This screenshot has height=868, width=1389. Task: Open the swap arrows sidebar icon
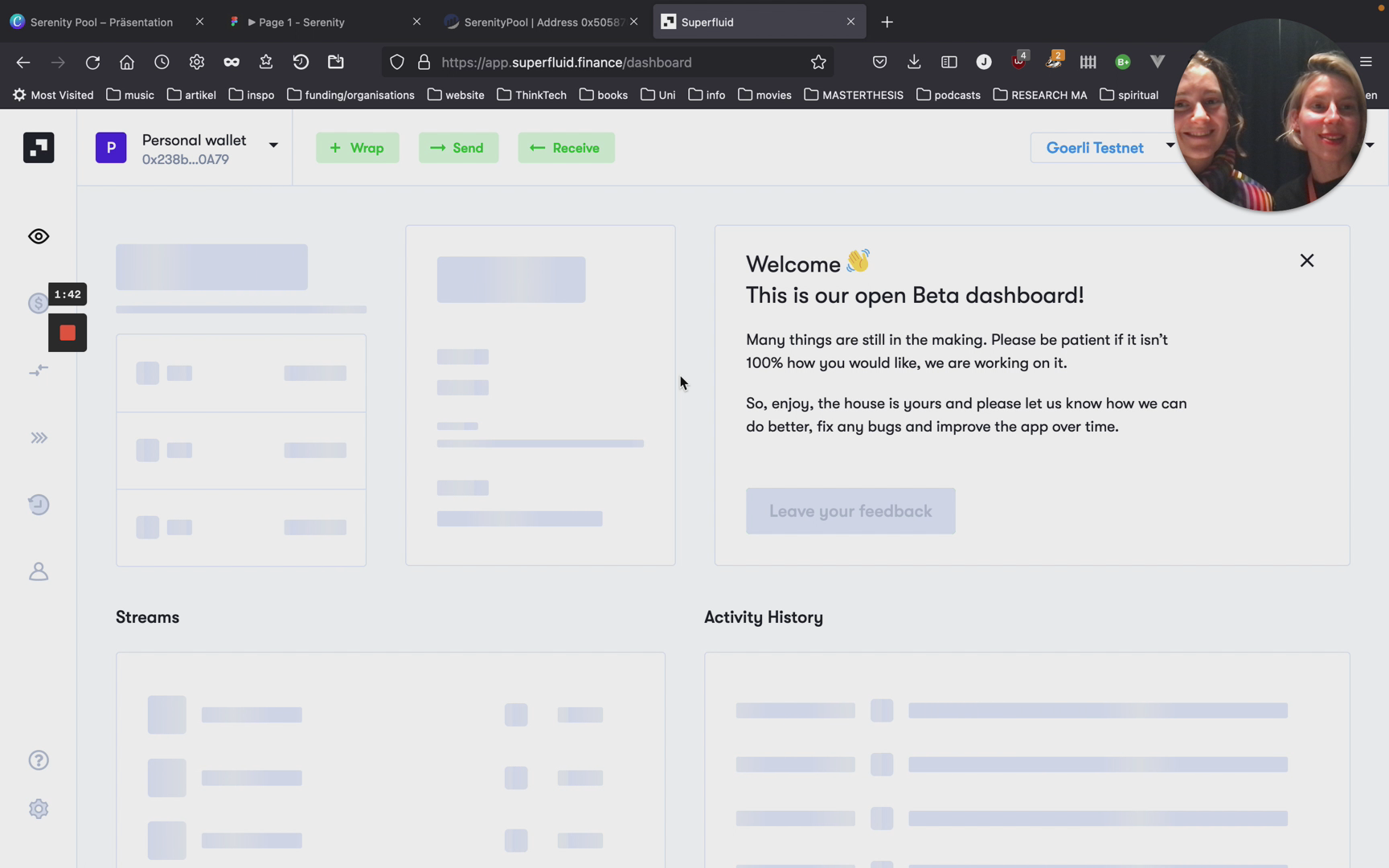pos(39,371)
